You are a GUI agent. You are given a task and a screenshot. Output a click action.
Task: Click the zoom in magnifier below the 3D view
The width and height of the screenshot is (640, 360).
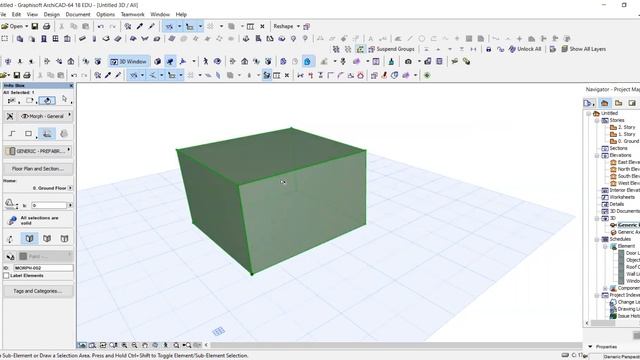tap(124, 345)
